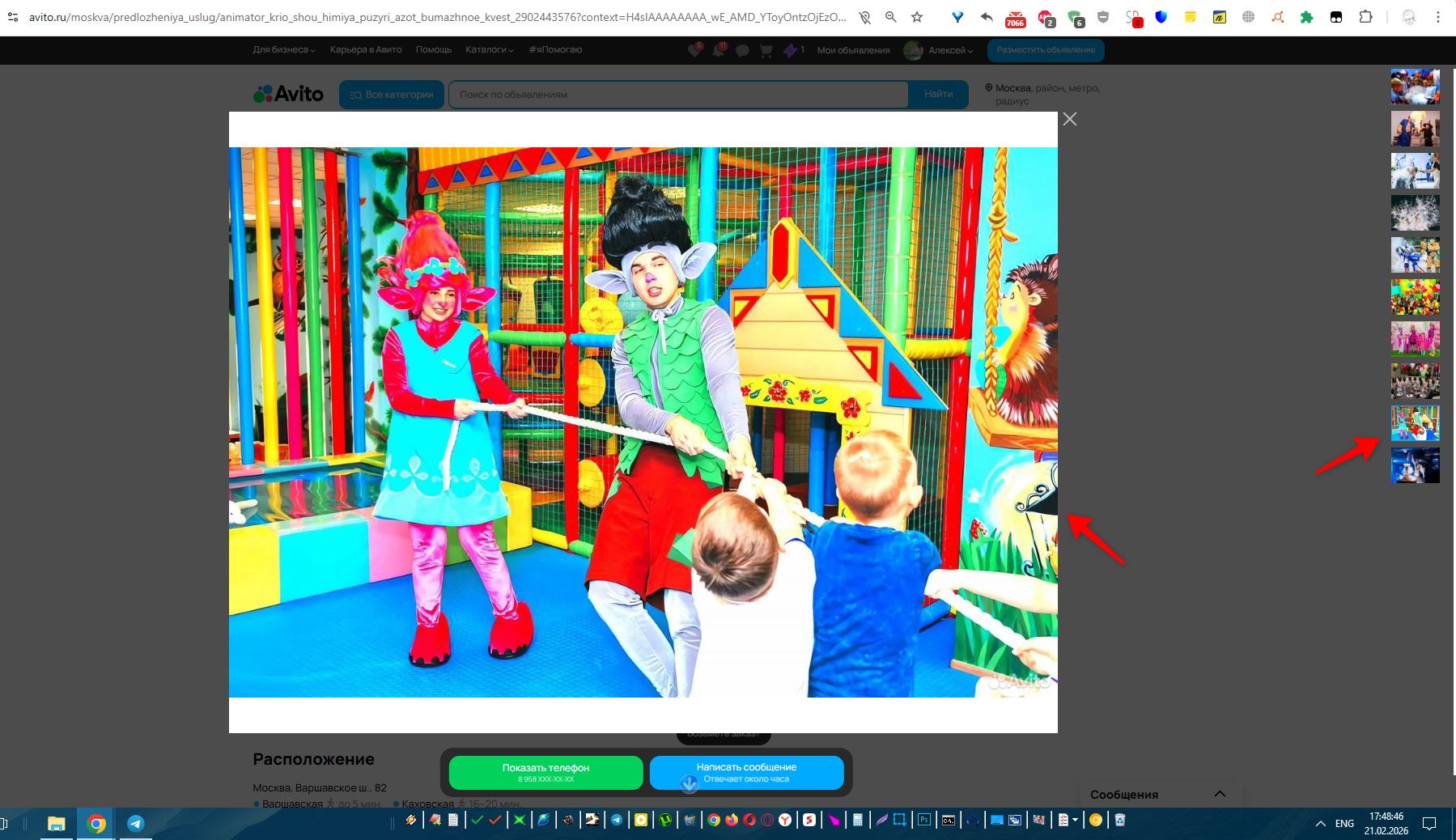Image resolution: width=1456 pixels, height=840 pixels.
Task: View the third gallery thumbnail
Action: tap(1415, 171)
